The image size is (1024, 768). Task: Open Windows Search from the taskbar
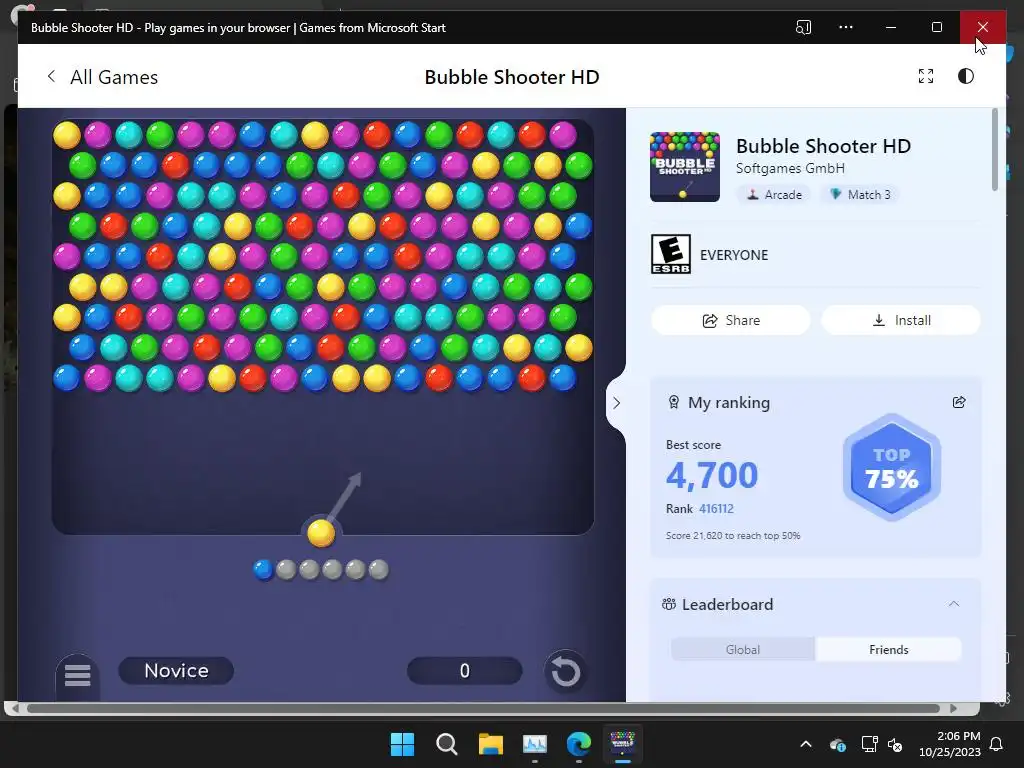pyautogui.click(x=447, y=744)
